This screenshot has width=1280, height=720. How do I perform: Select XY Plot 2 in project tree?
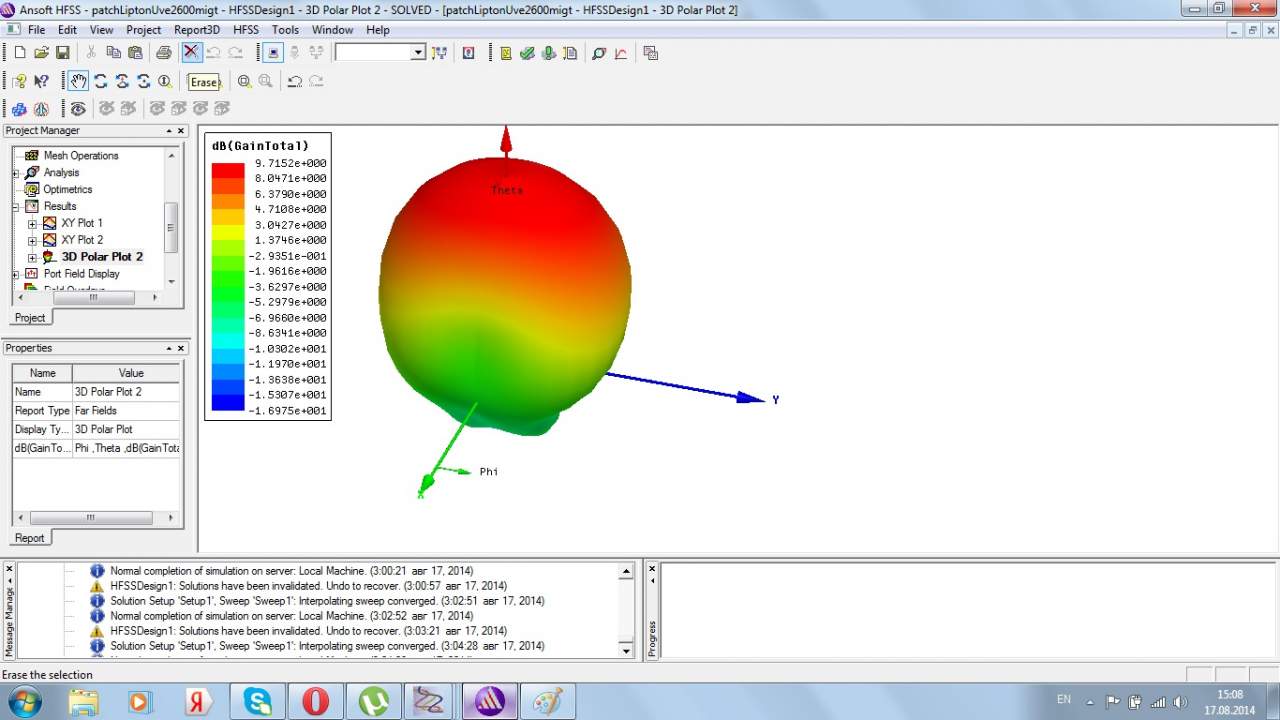[x=81, y=240]
